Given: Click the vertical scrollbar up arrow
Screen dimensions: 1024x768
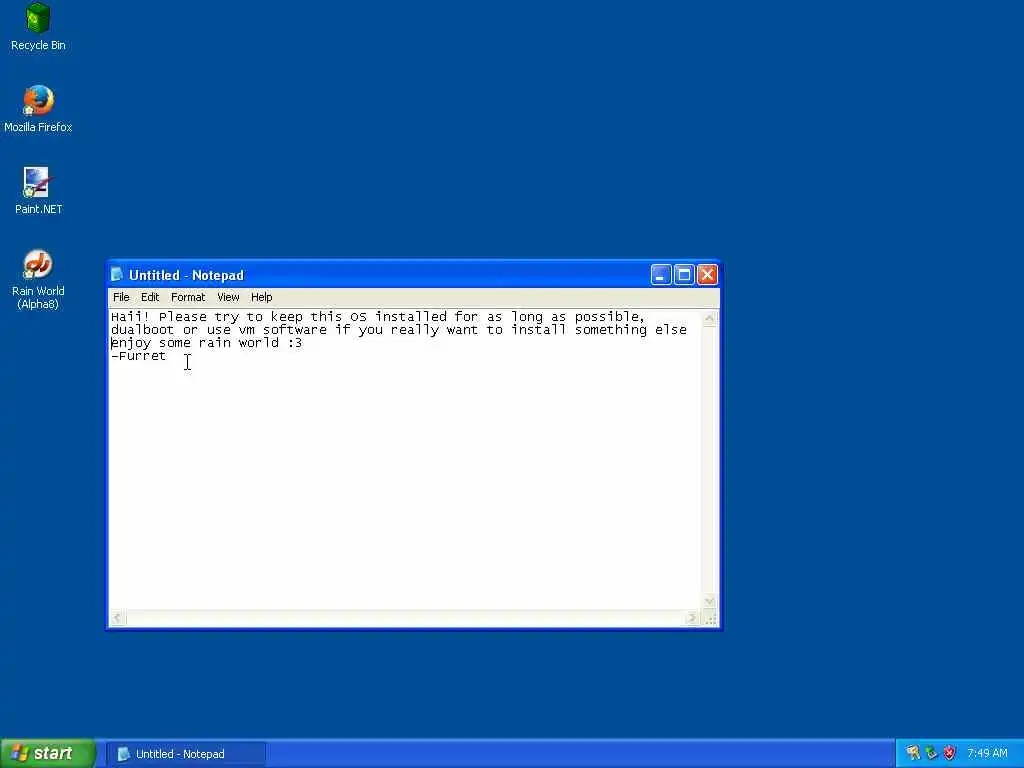Looking at the screenshot, I should coord(709,318).
